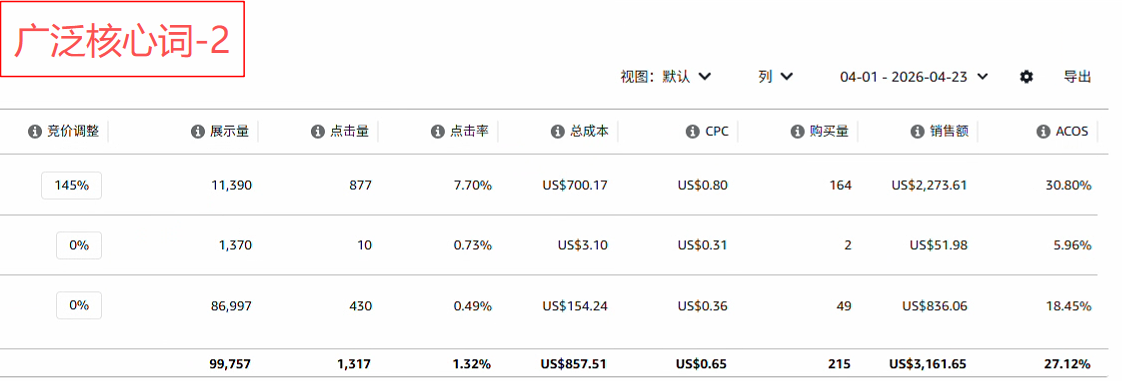Image resolution: width=1122 pixels, height=381 pixels.
Task: Click info icon beside 购买量 header
Action: coord(797,132)
